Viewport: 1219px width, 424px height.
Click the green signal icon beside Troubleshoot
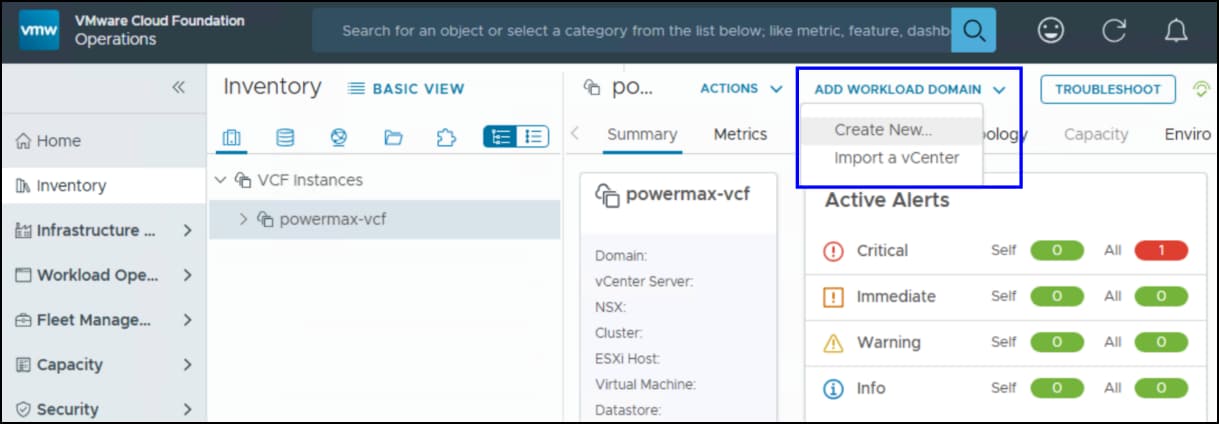click(x=1201, y=89)
